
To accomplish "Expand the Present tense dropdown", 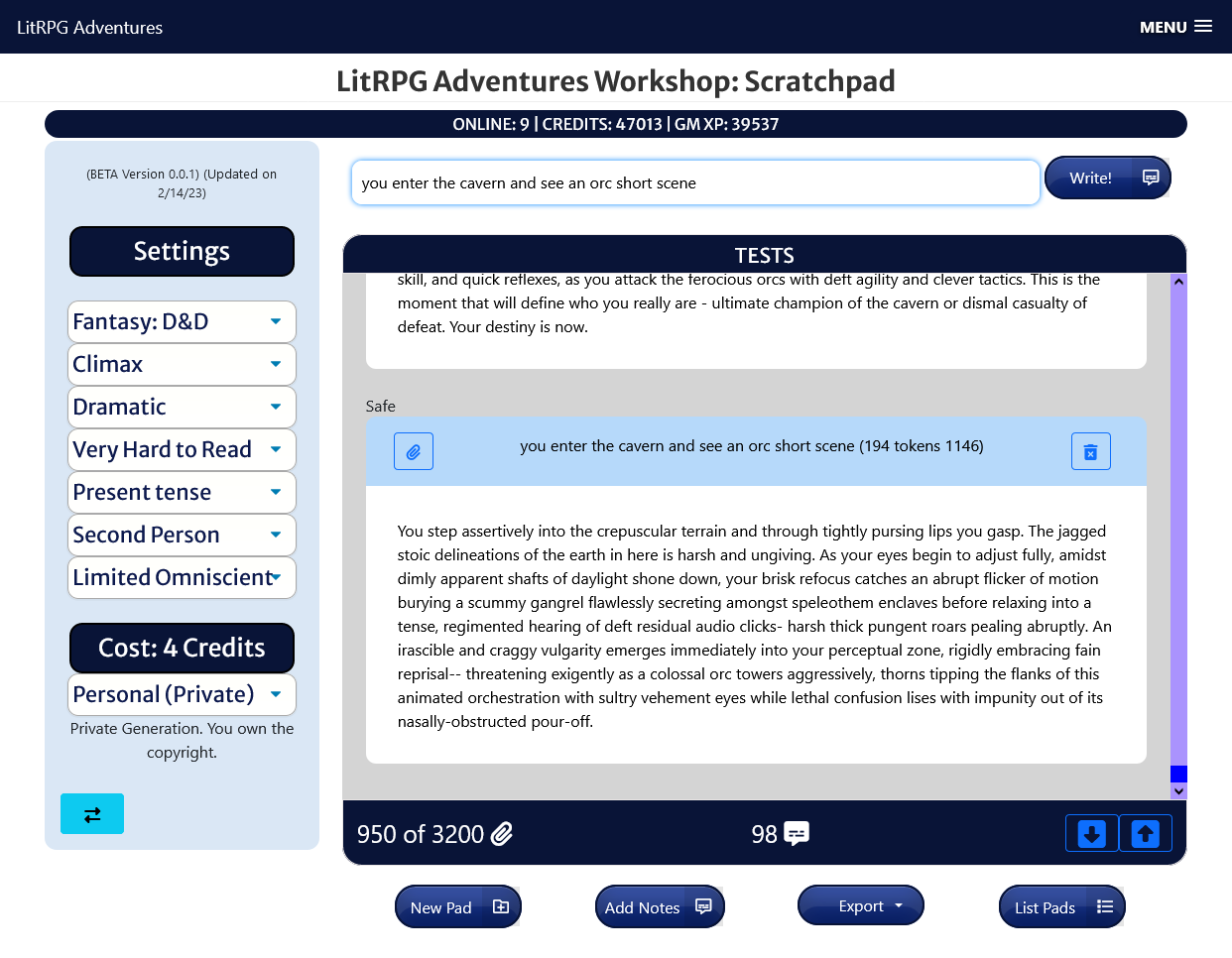I will click(x=182, y=492).
